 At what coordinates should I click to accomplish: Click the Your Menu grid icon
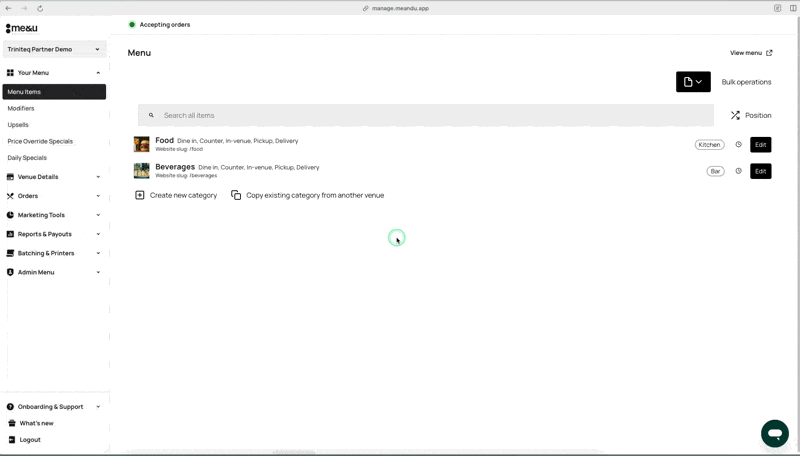(10, 73)
